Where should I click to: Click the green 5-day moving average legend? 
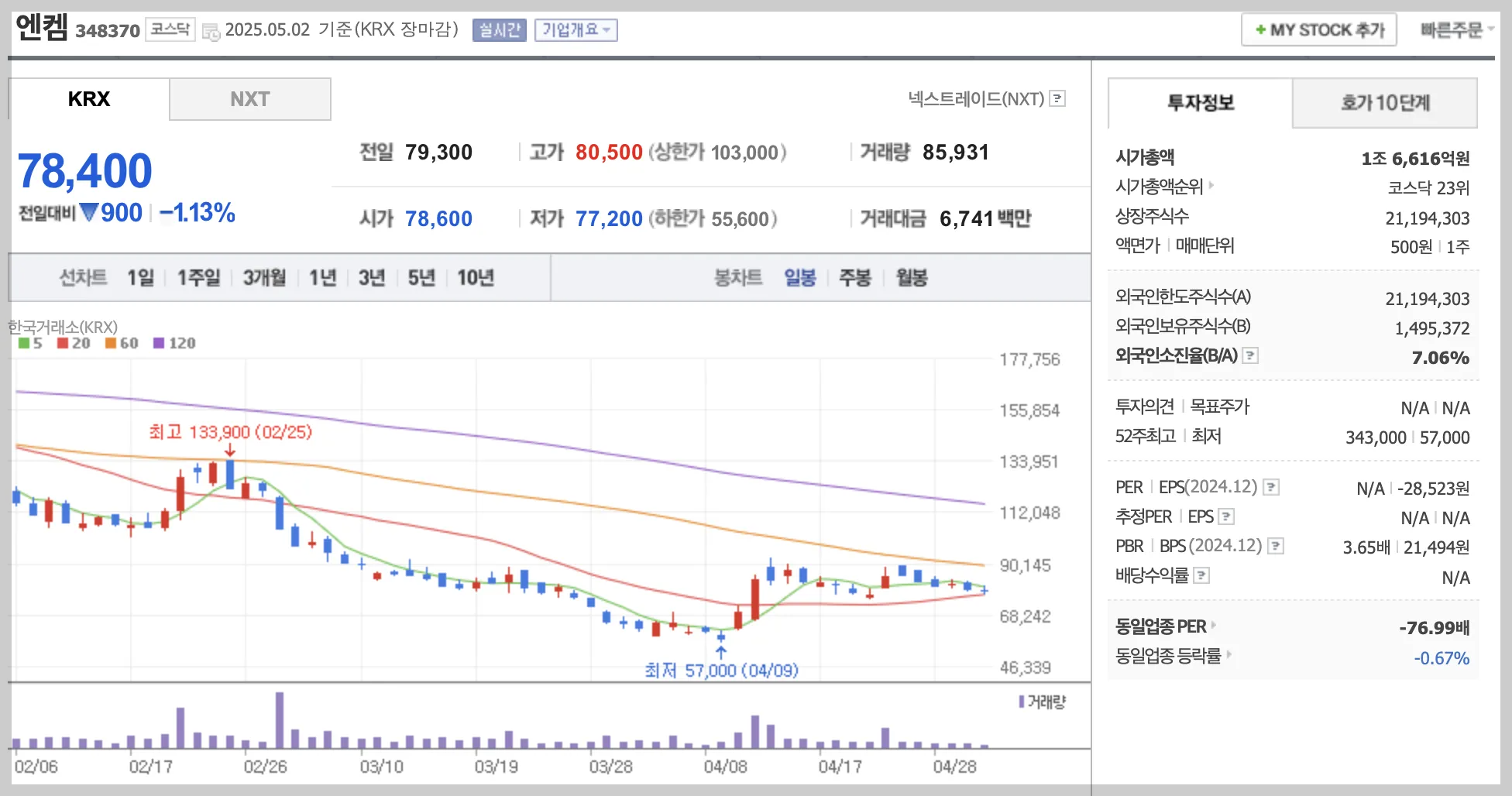point(30,343)
